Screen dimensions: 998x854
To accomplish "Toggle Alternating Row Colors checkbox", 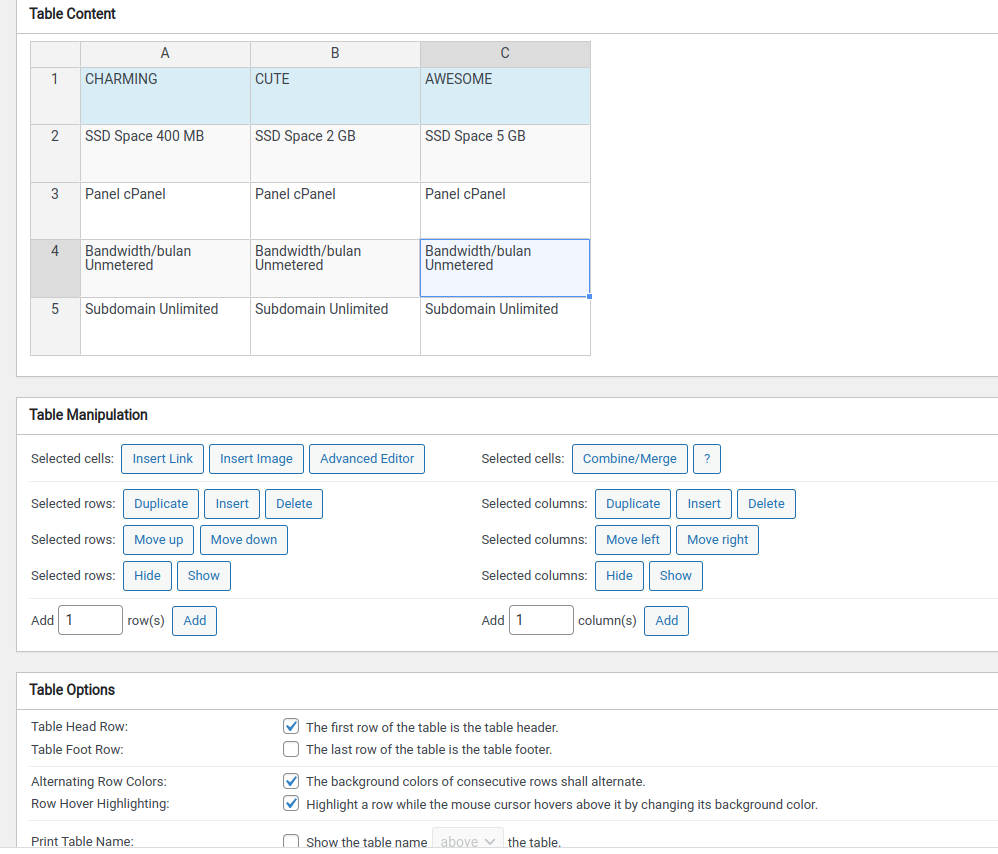I will coord(291,781).
